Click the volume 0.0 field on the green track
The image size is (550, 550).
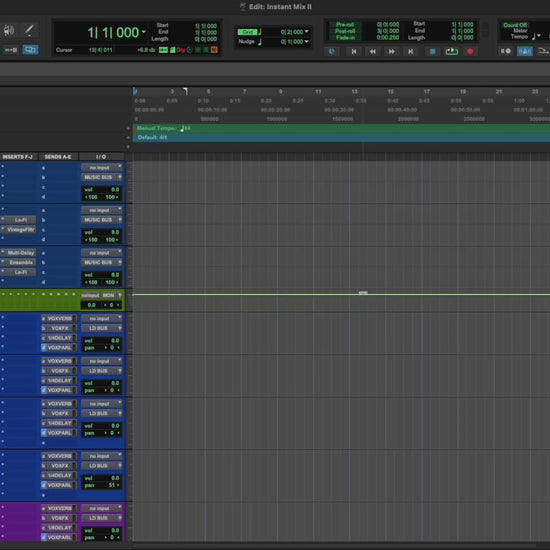pos(91,305)
